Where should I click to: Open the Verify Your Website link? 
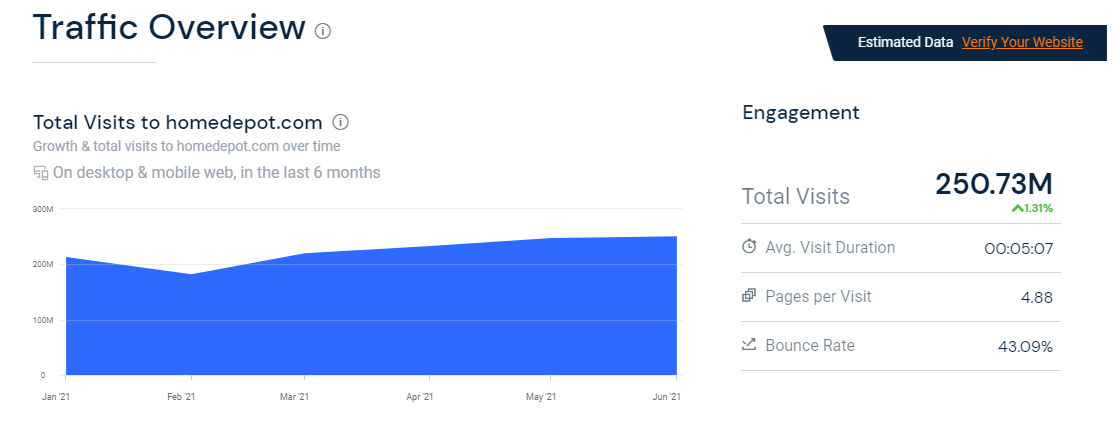click(1022, 42)
